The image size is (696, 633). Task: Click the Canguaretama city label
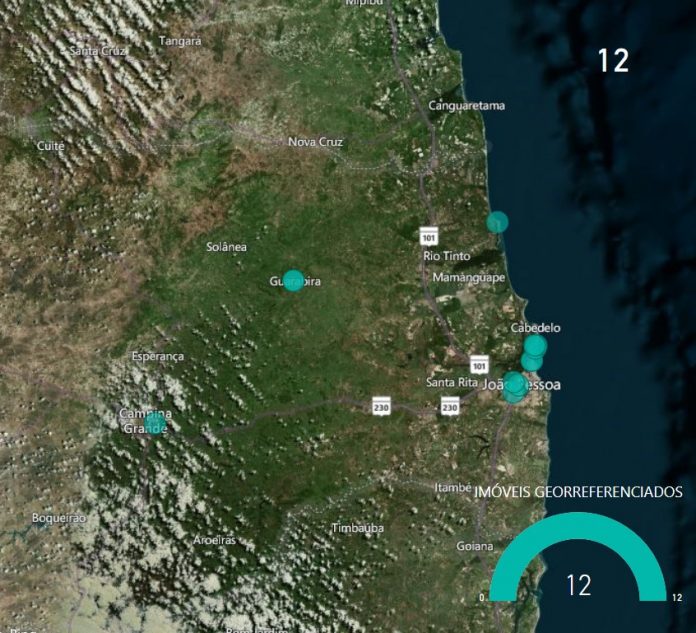[466, 106]
